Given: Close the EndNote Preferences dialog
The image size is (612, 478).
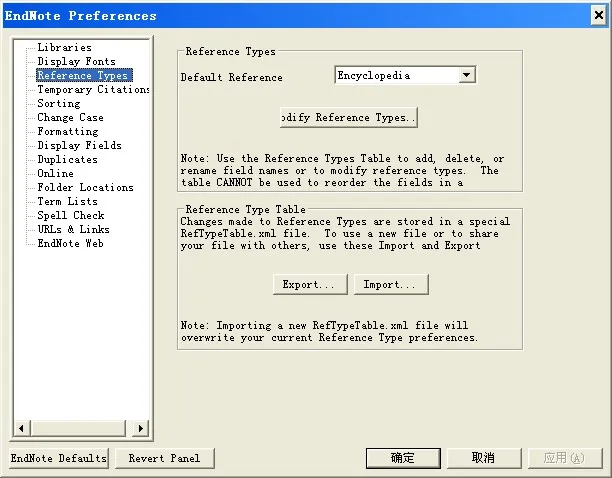Looking at the screenshot, I should pyautogui.click(x=598, y=16).
